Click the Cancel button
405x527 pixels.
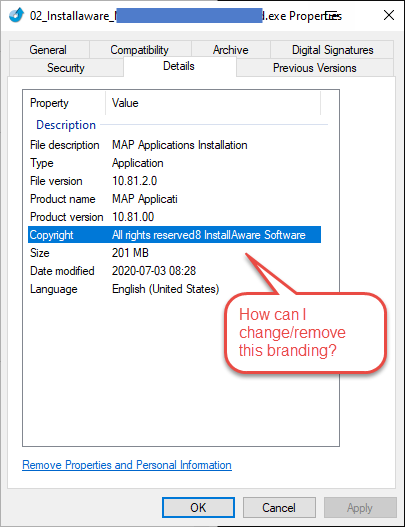[279, 508]
